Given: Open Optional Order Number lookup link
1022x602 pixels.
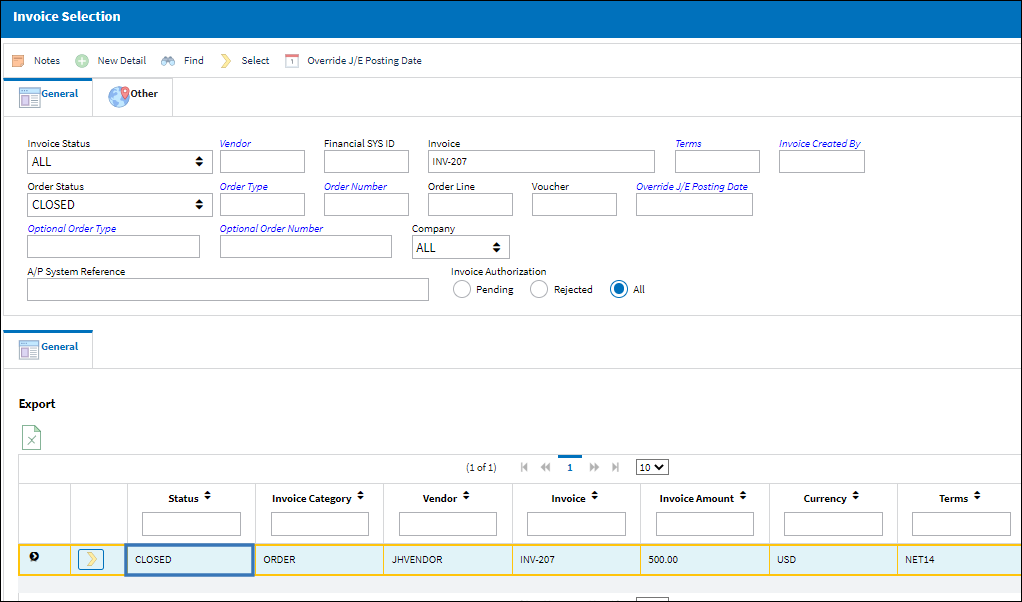Looking at the screenshot, I should [271, 229].
